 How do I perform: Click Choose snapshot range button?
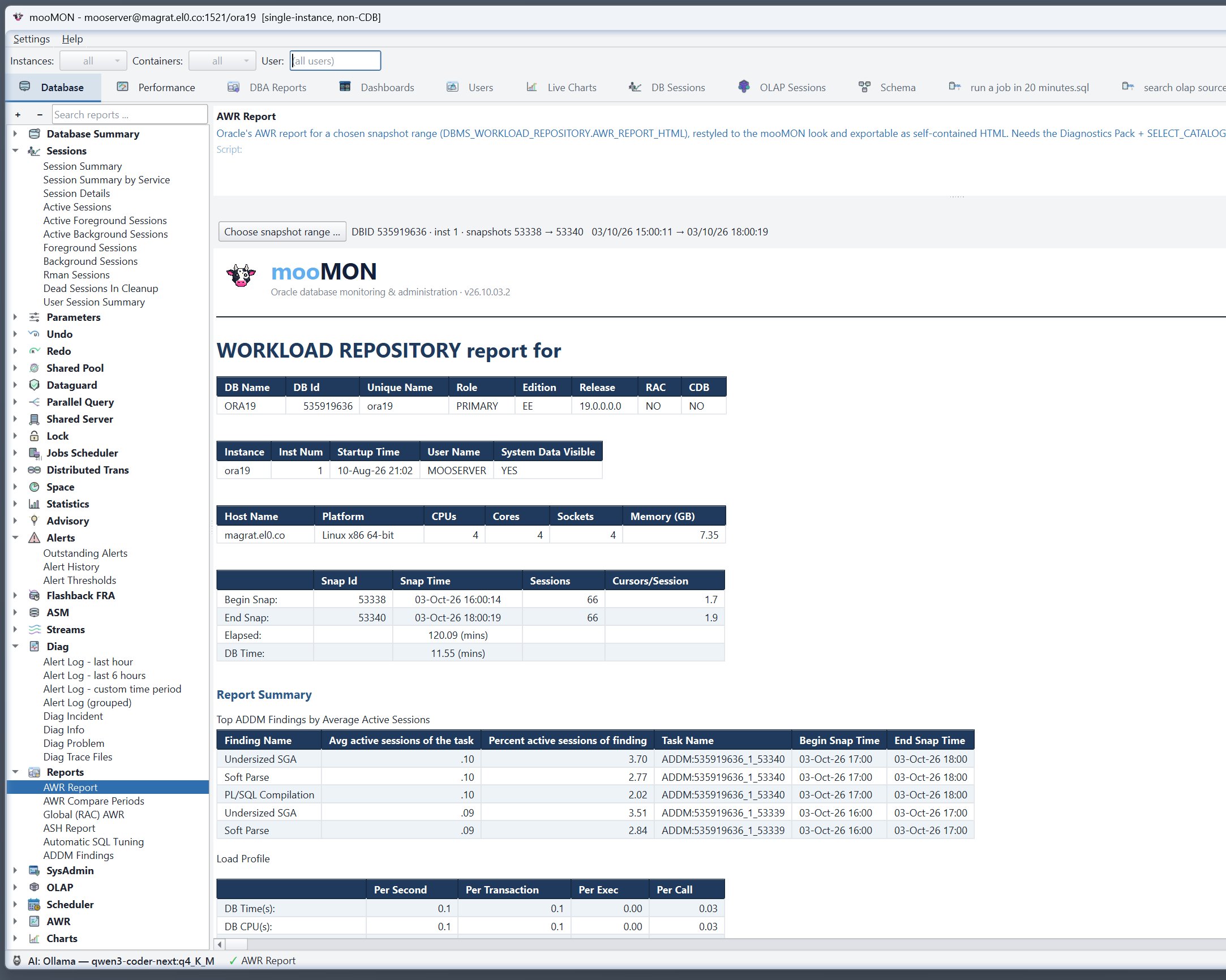pos(282,232)
